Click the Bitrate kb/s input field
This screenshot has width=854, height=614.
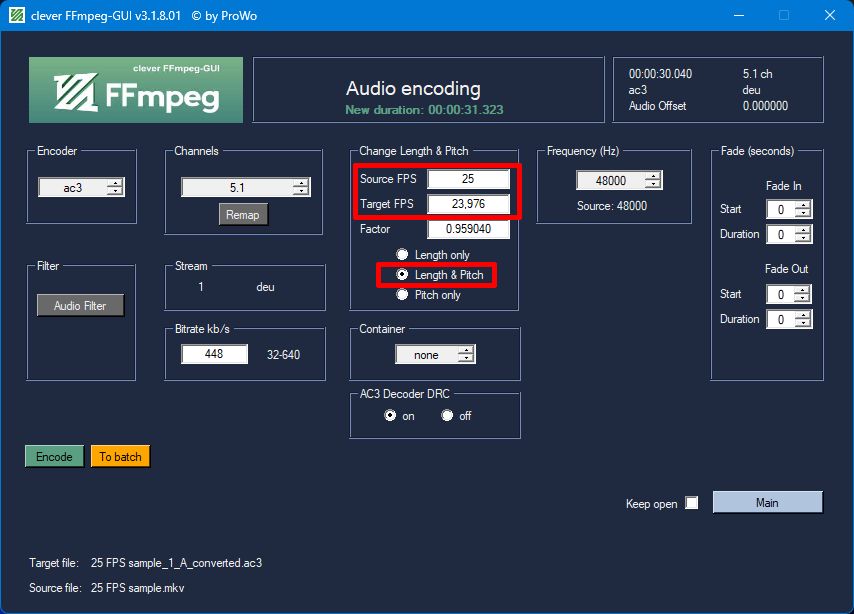pos(214,354)
